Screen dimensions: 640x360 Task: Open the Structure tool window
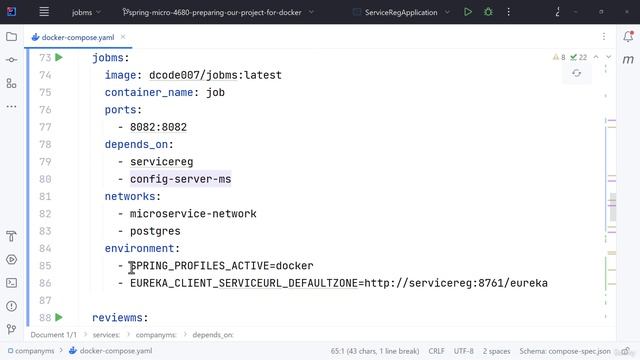[x=11, y=83]
